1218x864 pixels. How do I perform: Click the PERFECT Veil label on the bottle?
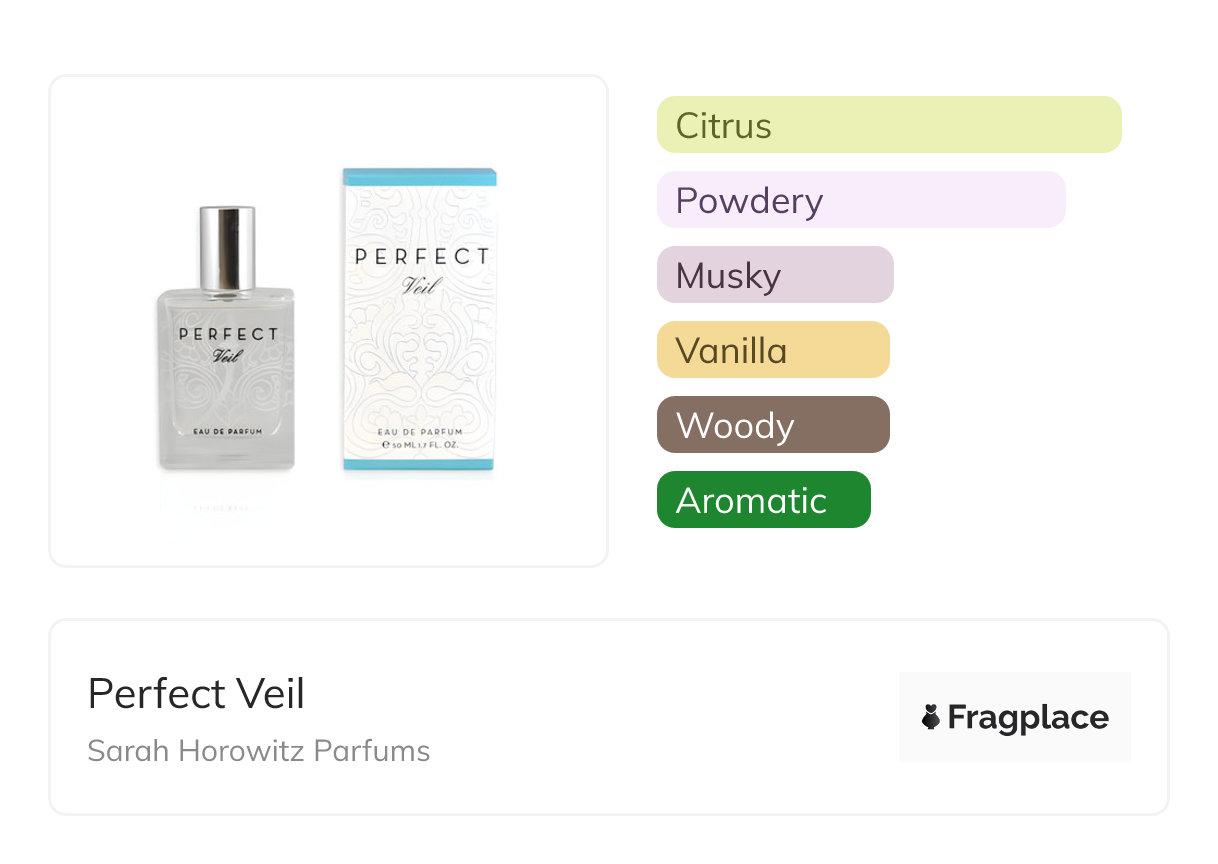(x=228, y=343)
